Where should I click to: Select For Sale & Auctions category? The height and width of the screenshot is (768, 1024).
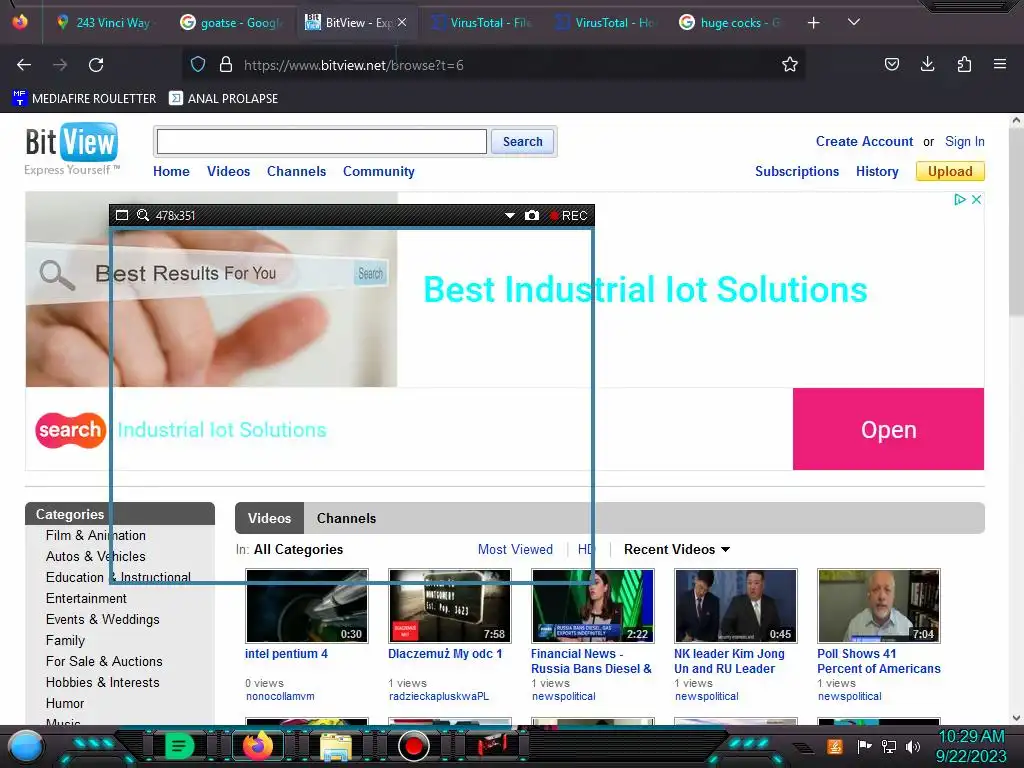coord(104,662)
